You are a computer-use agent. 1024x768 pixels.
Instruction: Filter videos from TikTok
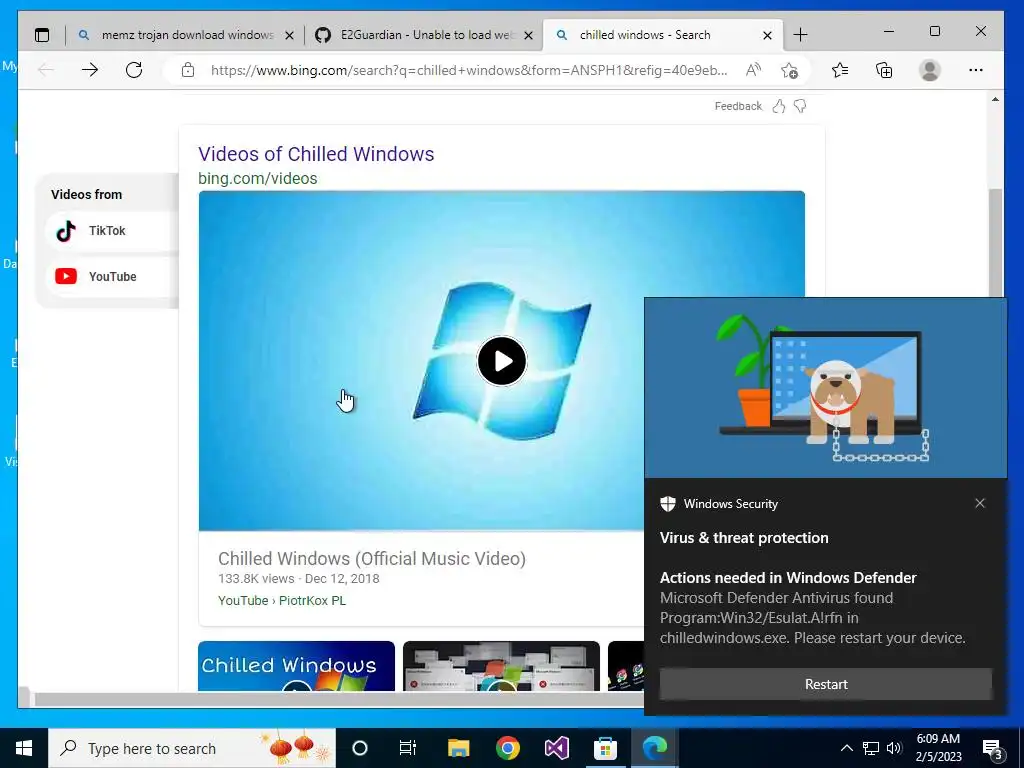click(x=111, y=231)
